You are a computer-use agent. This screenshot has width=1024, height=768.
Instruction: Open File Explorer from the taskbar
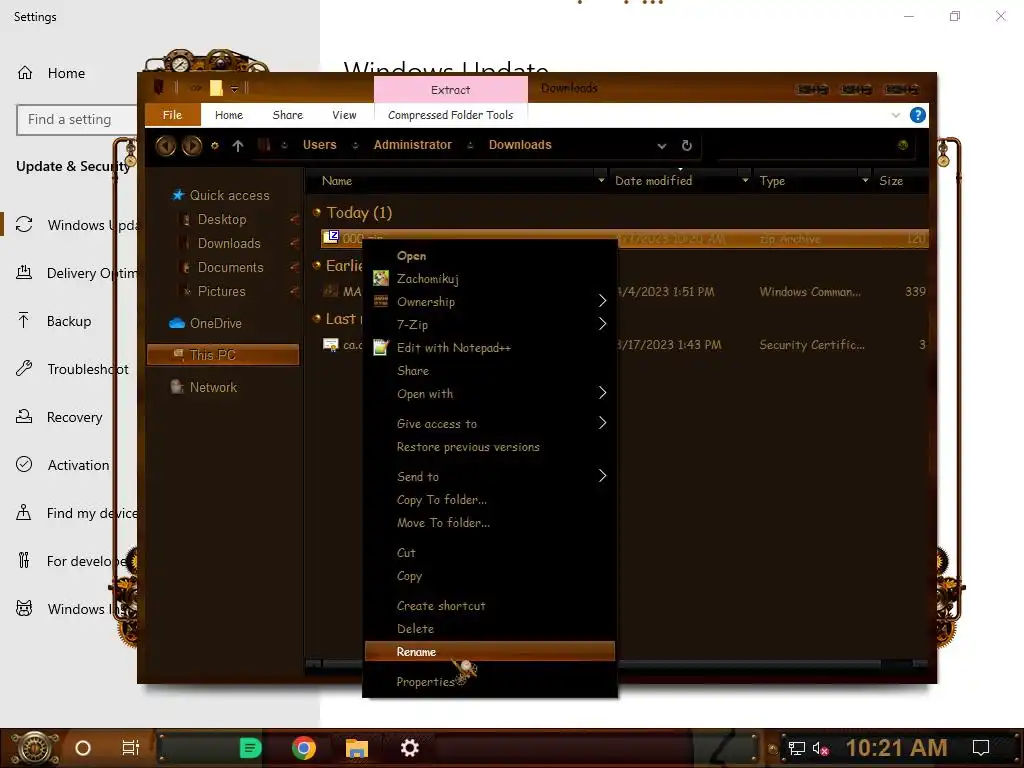[x=357, y=748]
